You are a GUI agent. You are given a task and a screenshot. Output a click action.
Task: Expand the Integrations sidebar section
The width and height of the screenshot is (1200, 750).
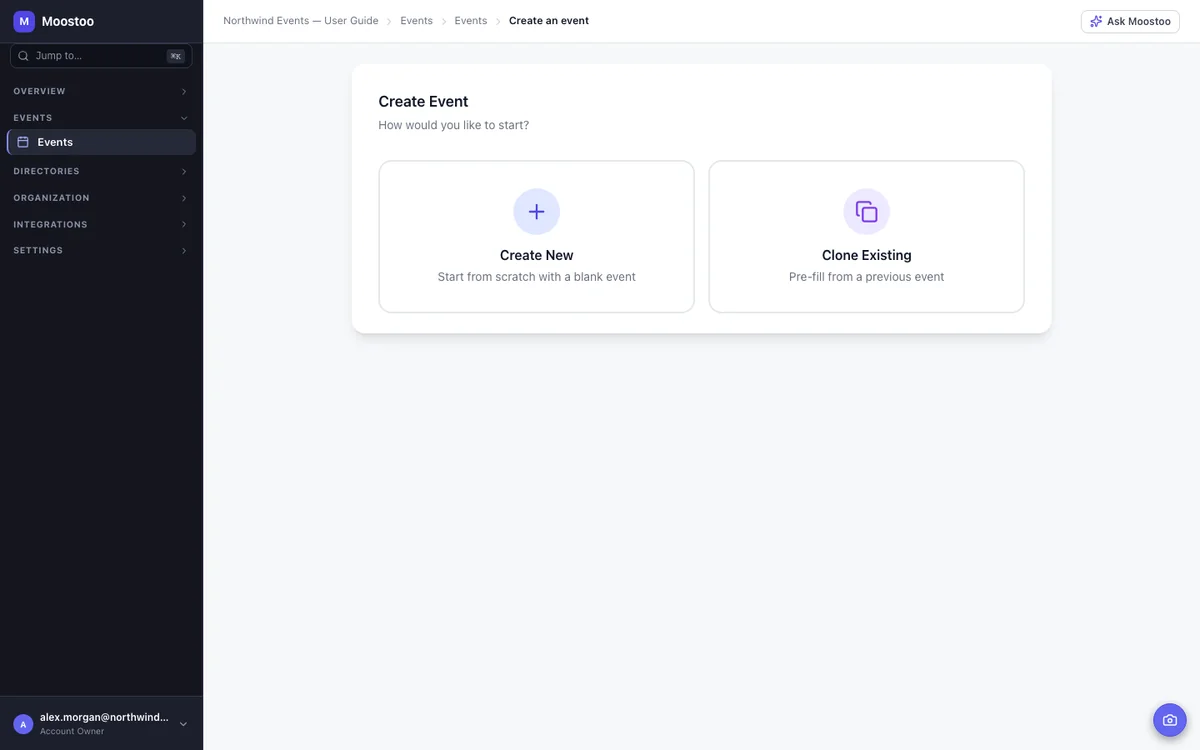[x=101, y=224]
